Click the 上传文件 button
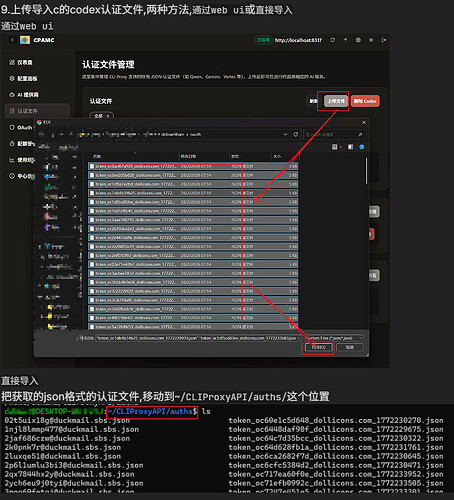Screen dimensions: 454x500 (336, 101)
